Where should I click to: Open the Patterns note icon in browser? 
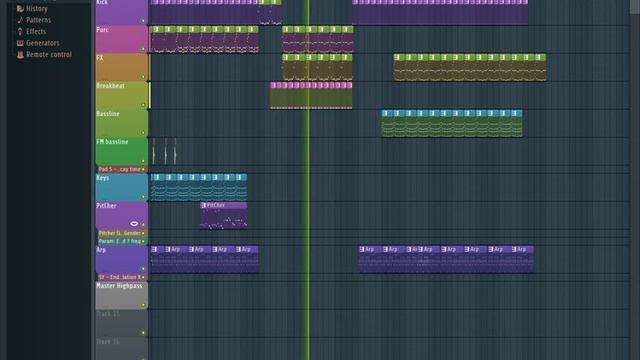[x=20, y=20]
